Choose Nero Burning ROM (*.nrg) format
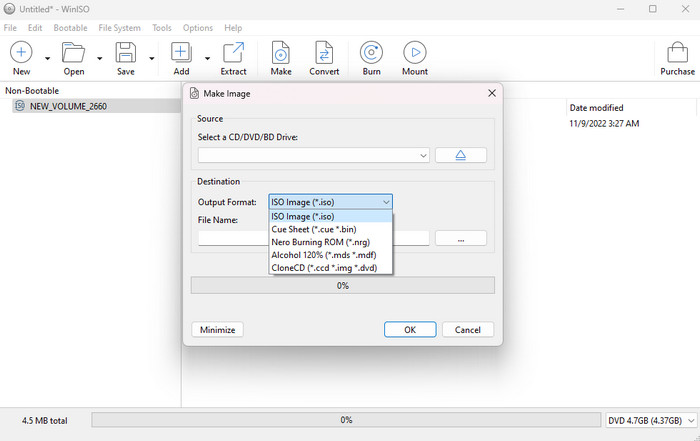This screenshot has width=700, height=441. tap(330, 242)
